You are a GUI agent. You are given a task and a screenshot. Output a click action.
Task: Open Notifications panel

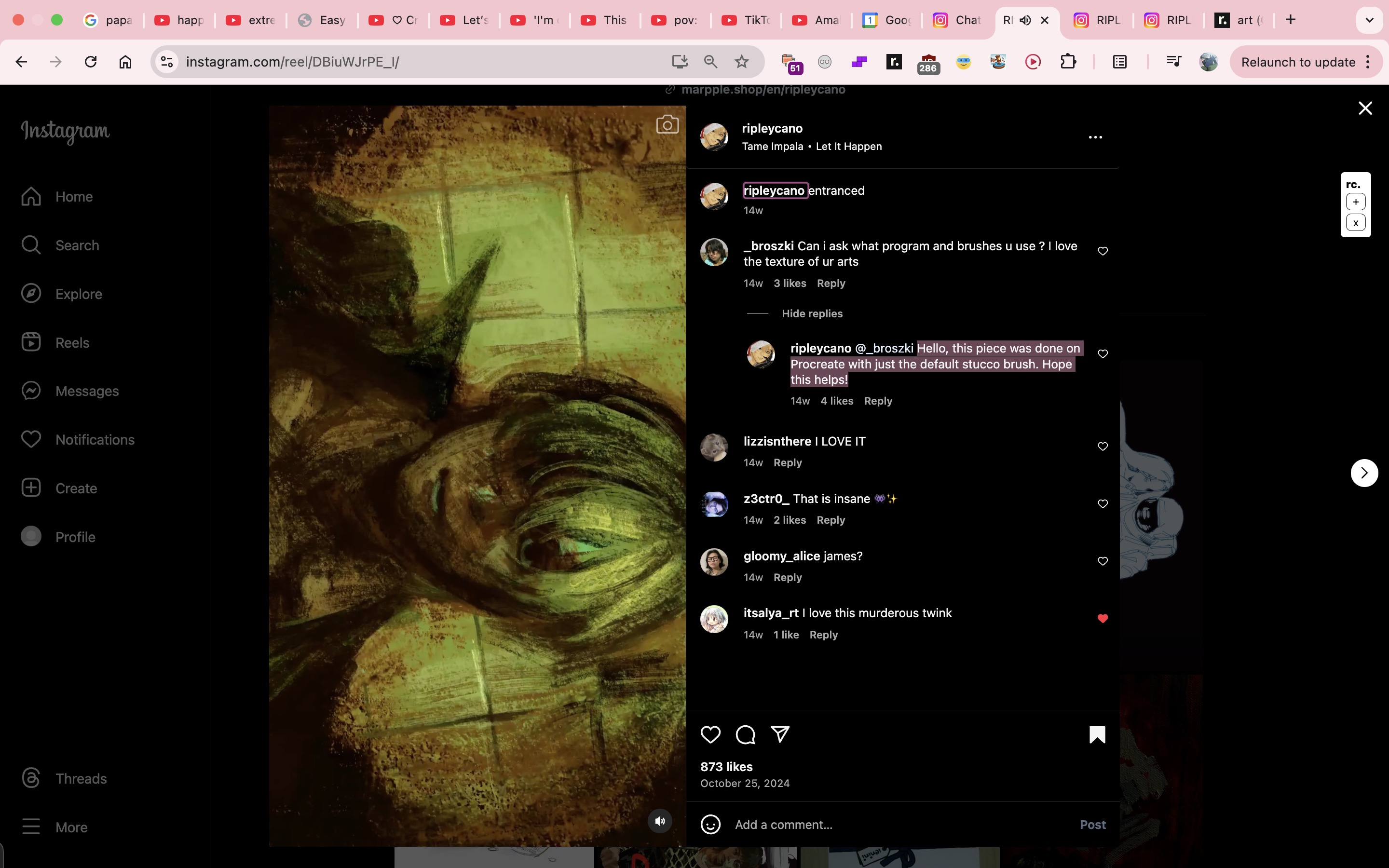(78, 440)
